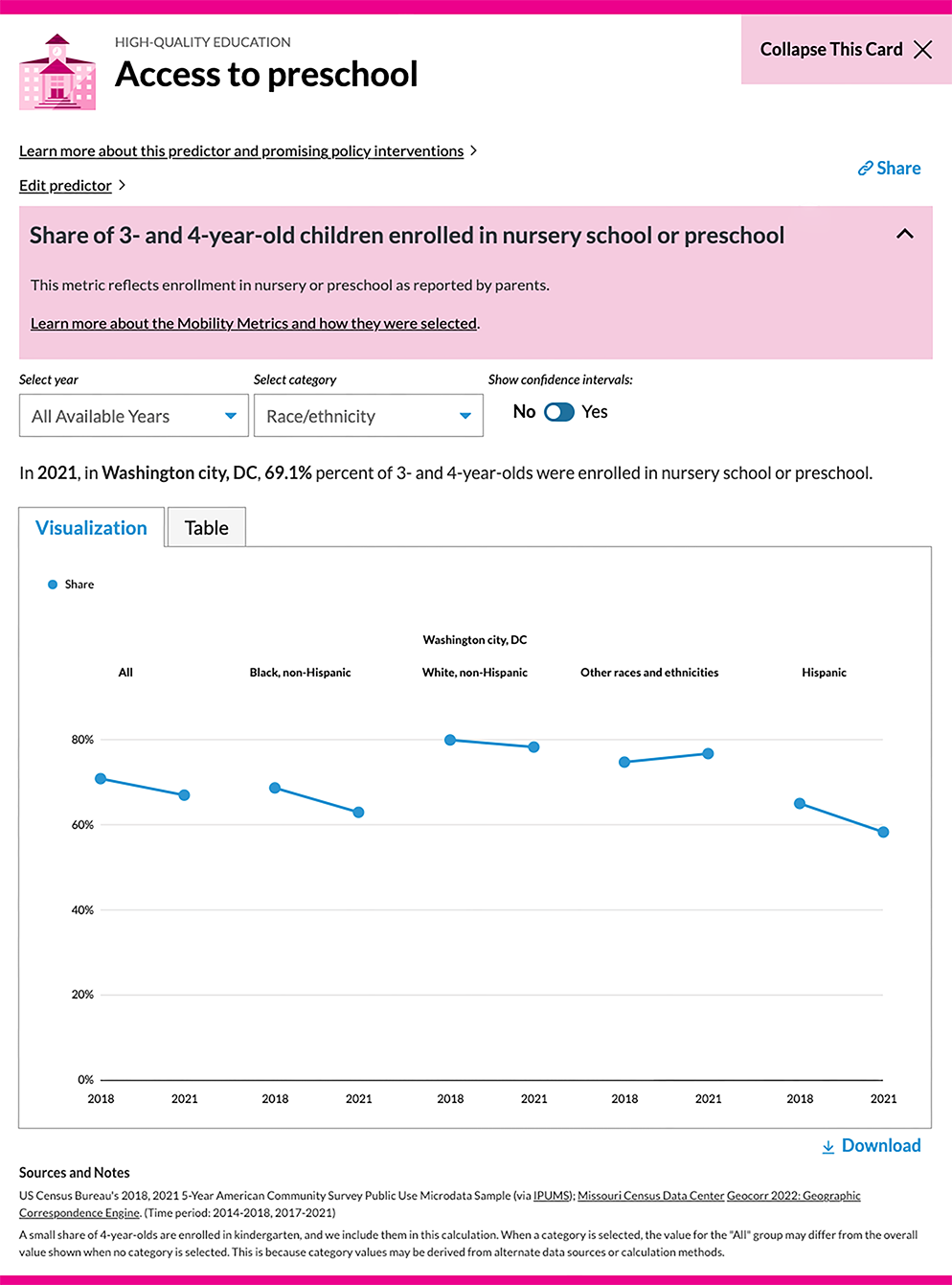The image size is (952, 1285).
Task: Open the Race/ethnicity category dropdown
Action: 368,416
